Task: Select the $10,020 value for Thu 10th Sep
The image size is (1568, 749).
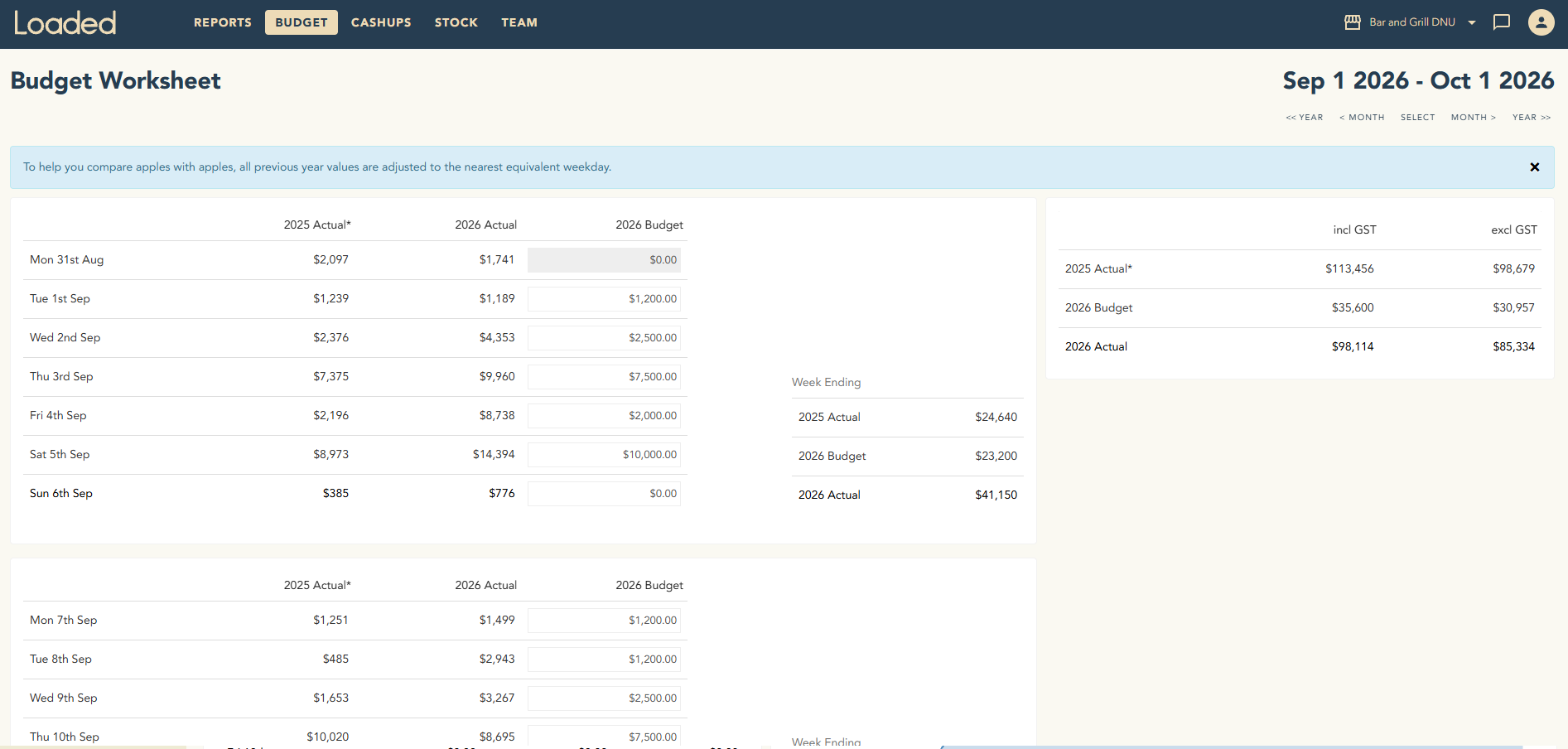Action: [x=327, y=737]
